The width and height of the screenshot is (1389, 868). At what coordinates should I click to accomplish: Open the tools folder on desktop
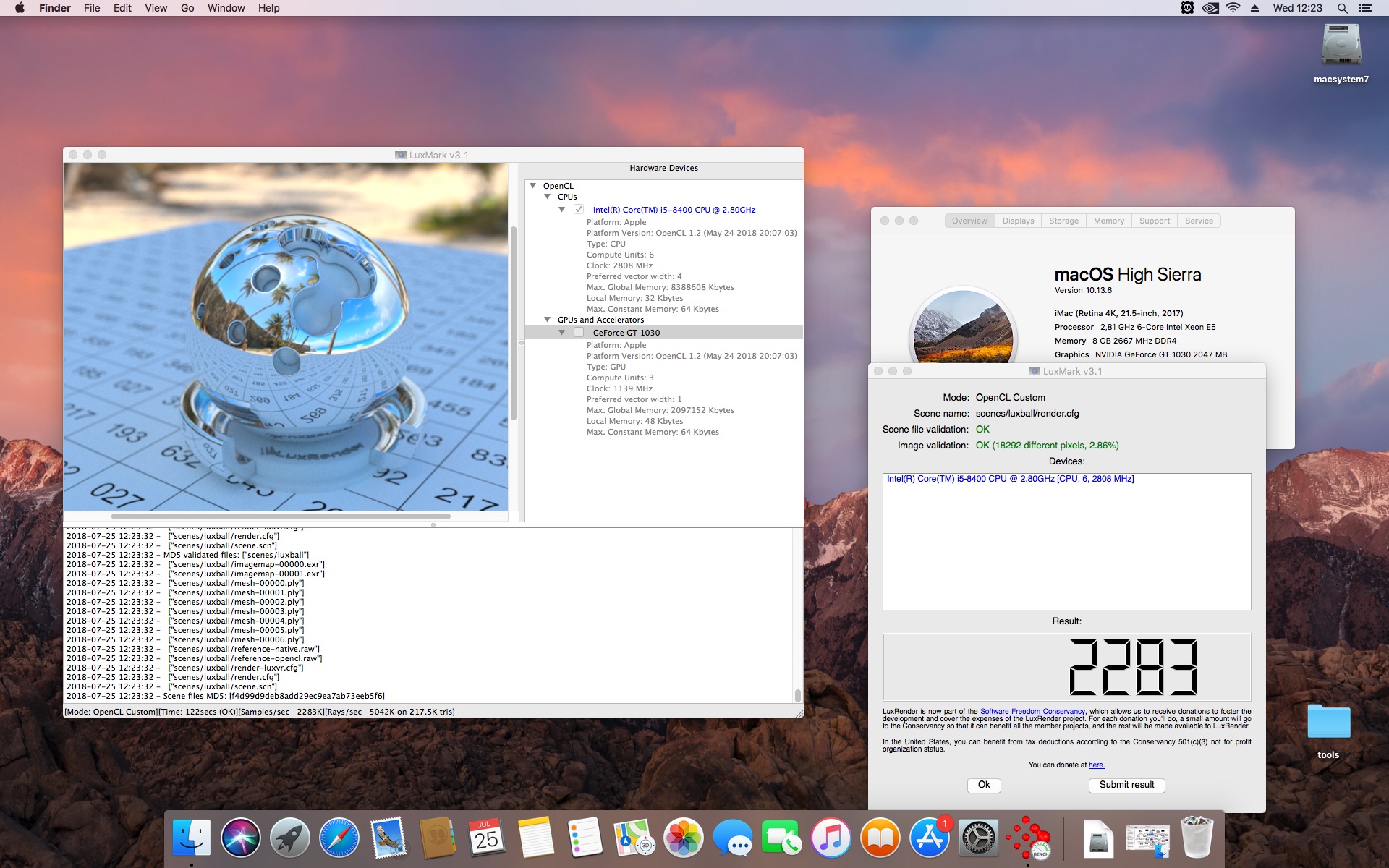tap(1328, 731)
